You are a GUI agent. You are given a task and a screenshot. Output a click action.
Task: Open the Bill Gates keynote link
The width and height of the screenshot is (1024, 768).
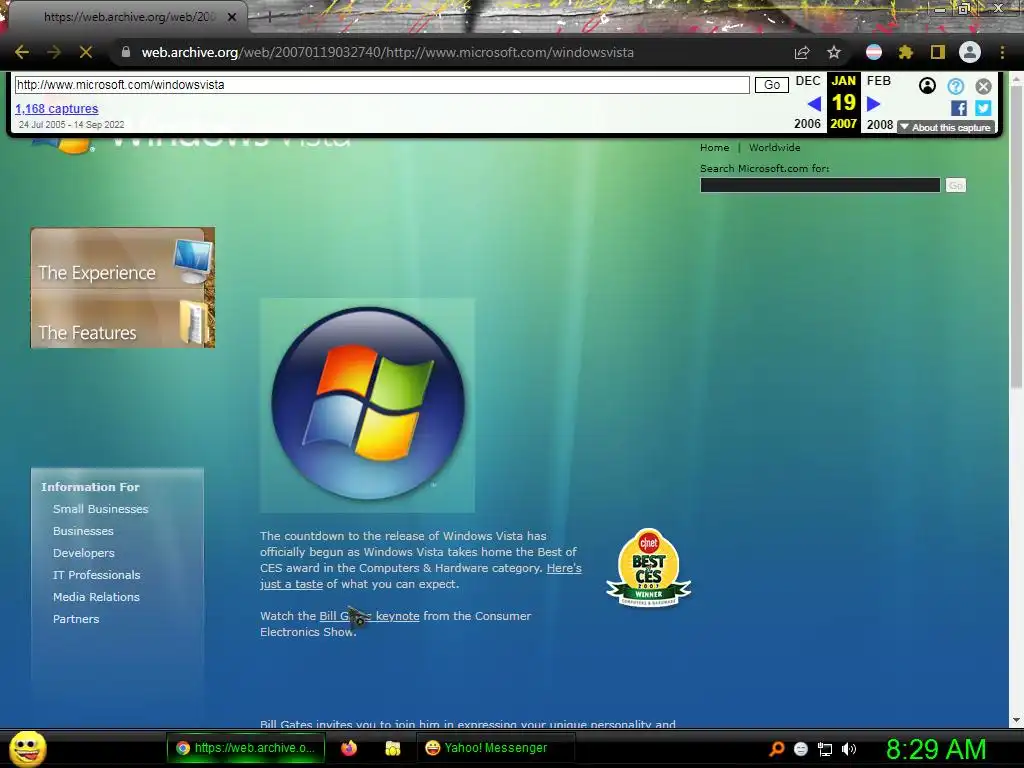(369, 616)
